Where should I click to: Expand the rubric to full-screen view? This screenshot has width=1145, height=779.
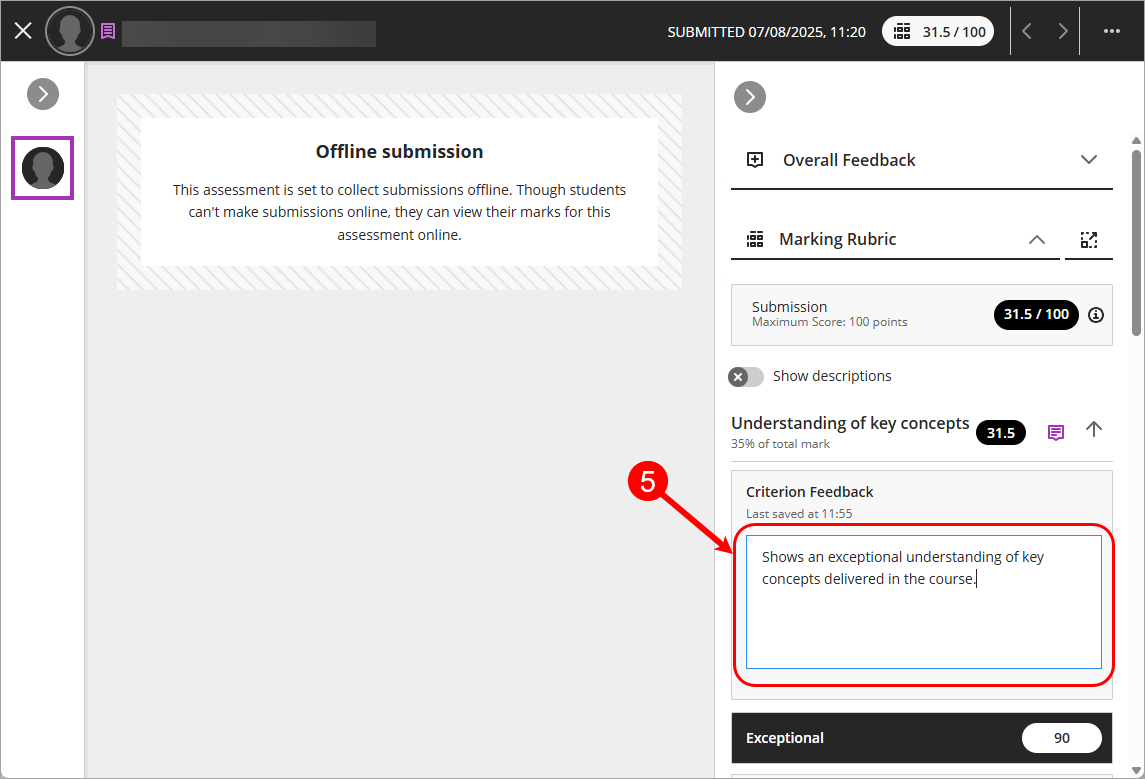point(1088,240)
